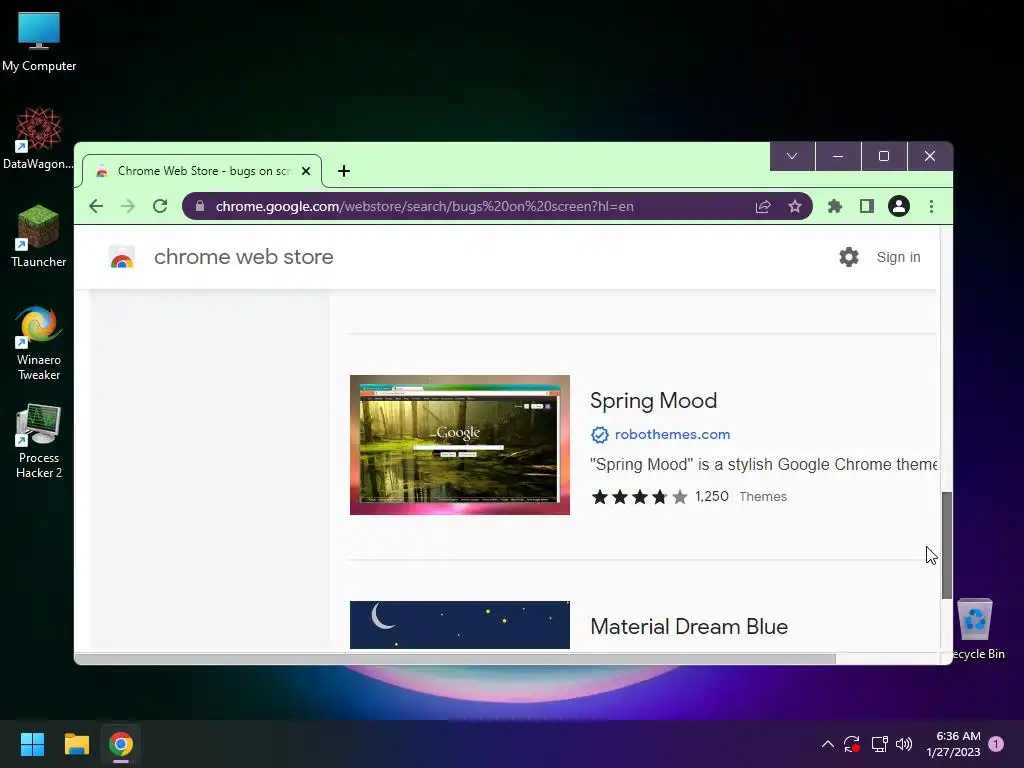Click the Spring Mood preview thumbnail
This screenshot has height=768, width=1024.
[460, 445]
